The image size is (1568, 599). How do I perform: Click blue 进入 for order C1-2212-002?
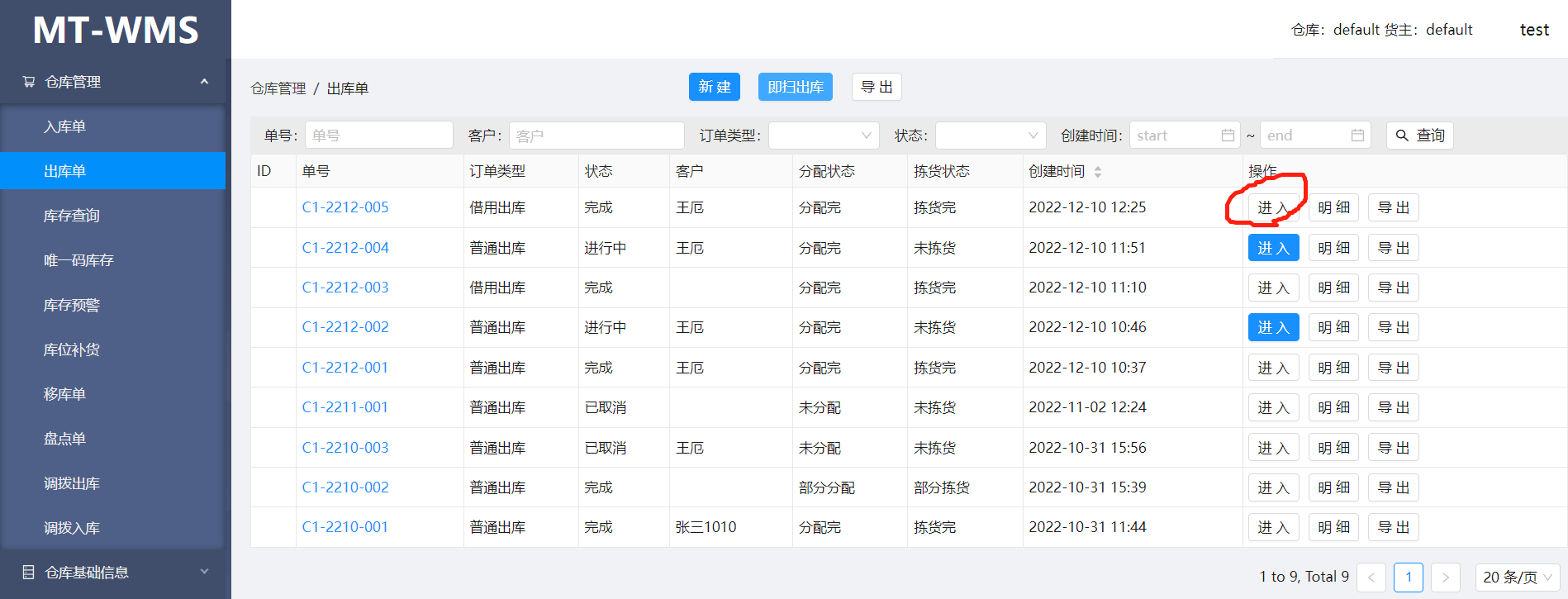pyautogui.click(x=1273, y=327)
